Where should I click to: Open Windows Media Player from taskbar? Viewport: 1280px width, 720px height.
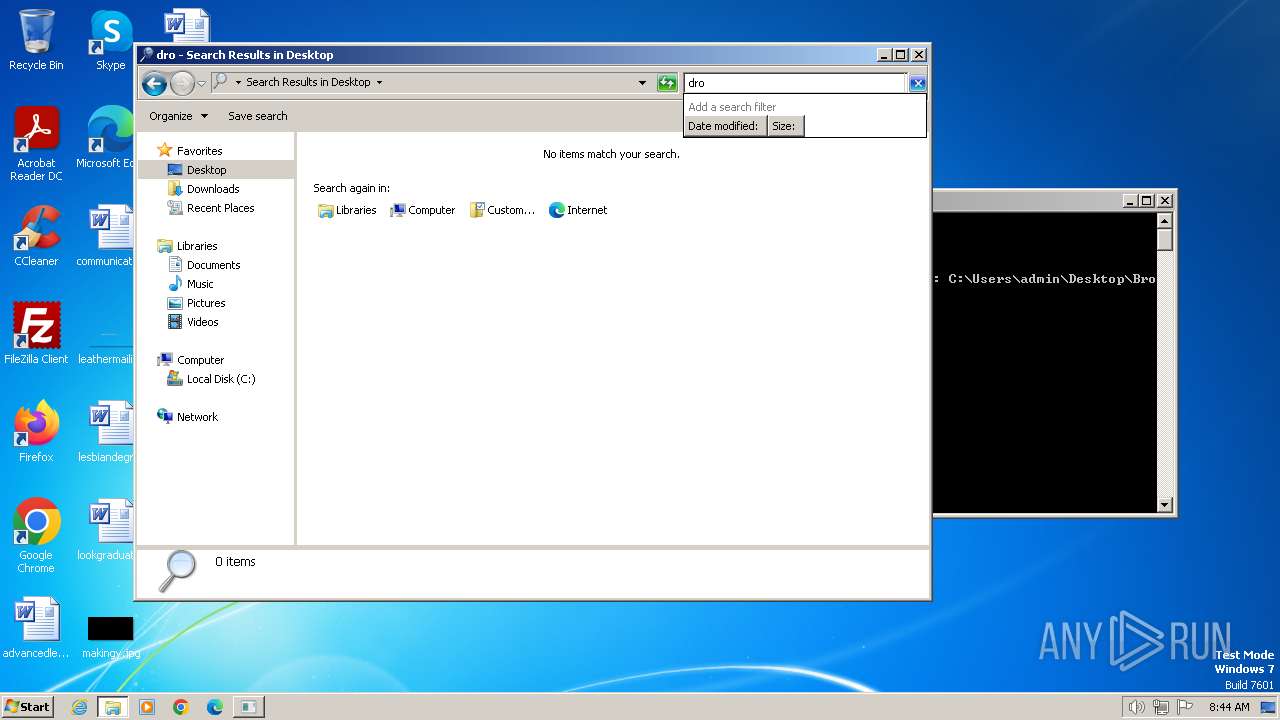[x=147, y=707]
